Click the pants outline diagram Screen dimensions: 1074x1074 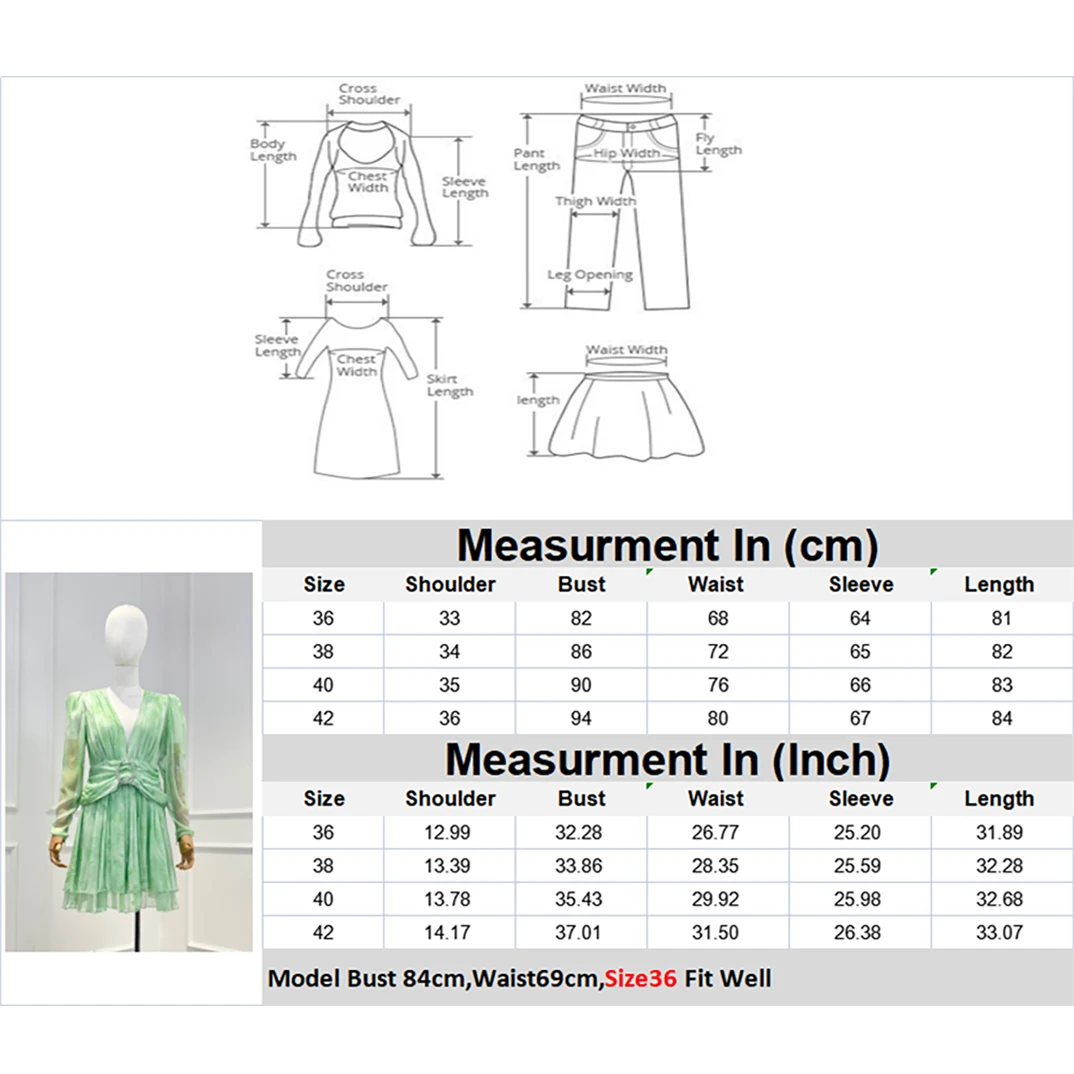[x=627, y=212]
